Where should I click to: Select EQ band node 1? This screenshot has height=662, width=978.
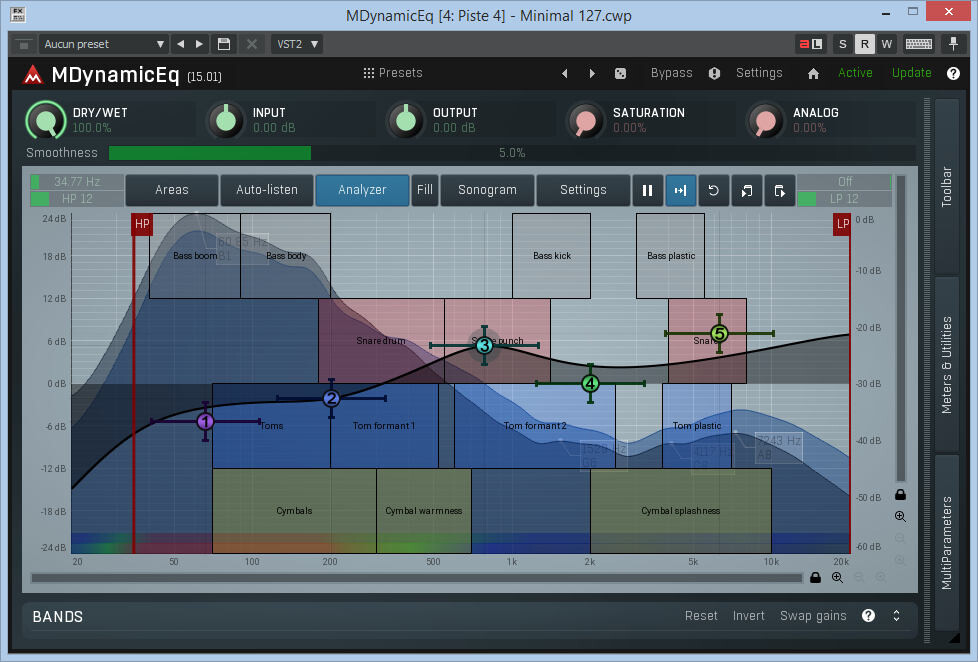(205, 422)
